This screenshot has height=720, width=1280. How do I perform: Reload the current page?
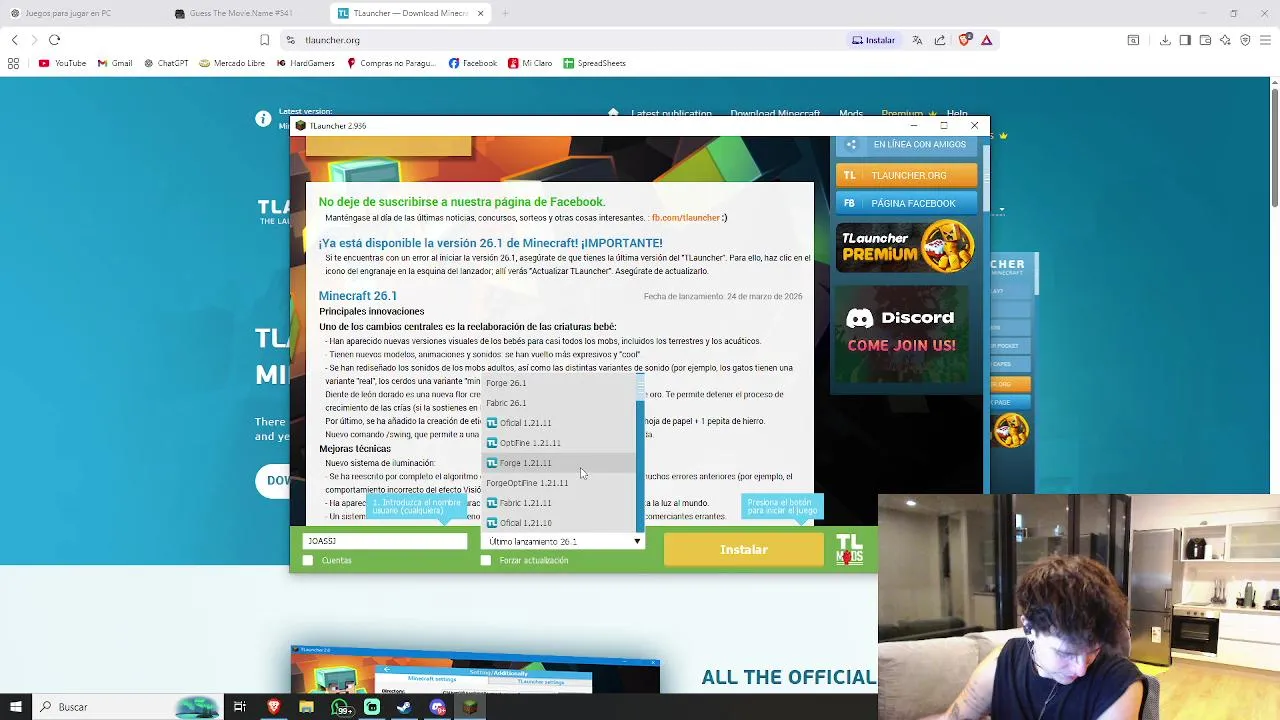tap(55, 40)
